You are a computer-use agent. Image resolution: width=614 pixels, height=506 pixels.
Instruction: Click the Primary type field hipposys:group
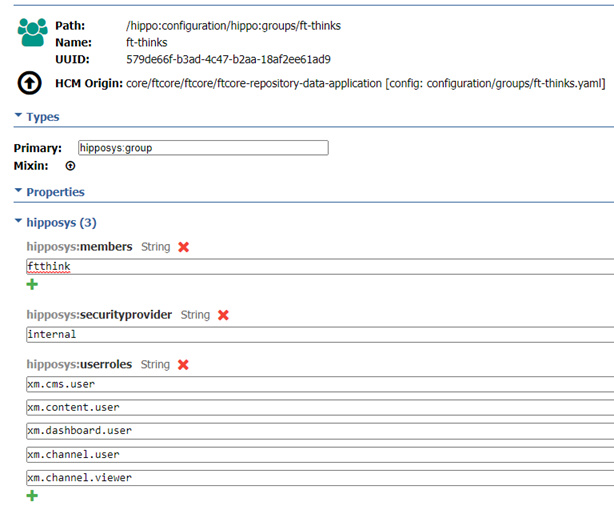[x=203, y=148]
